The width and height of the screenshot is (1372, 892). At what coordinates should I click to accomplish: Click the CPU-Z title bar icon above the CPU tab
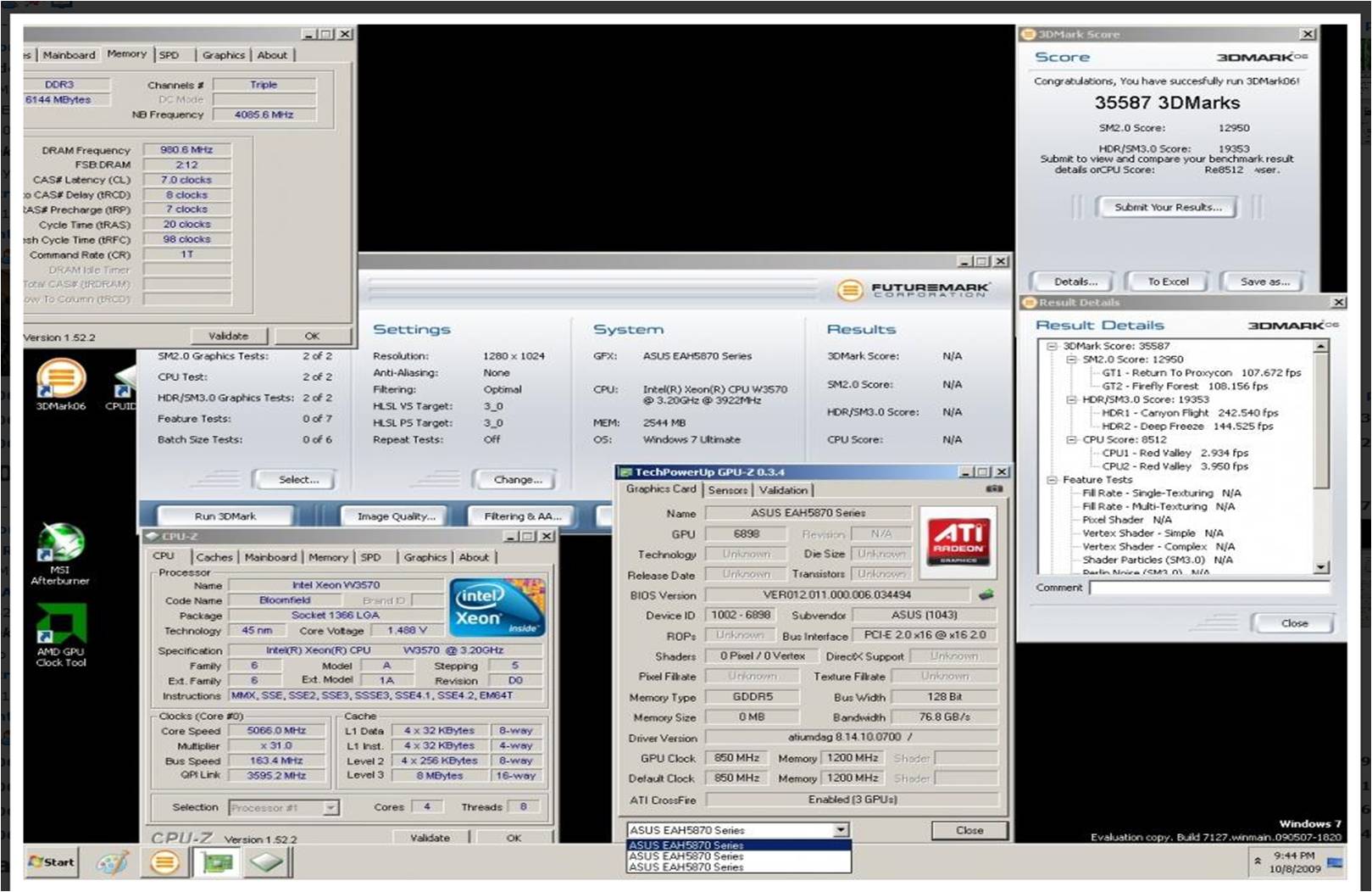point(153,537)
